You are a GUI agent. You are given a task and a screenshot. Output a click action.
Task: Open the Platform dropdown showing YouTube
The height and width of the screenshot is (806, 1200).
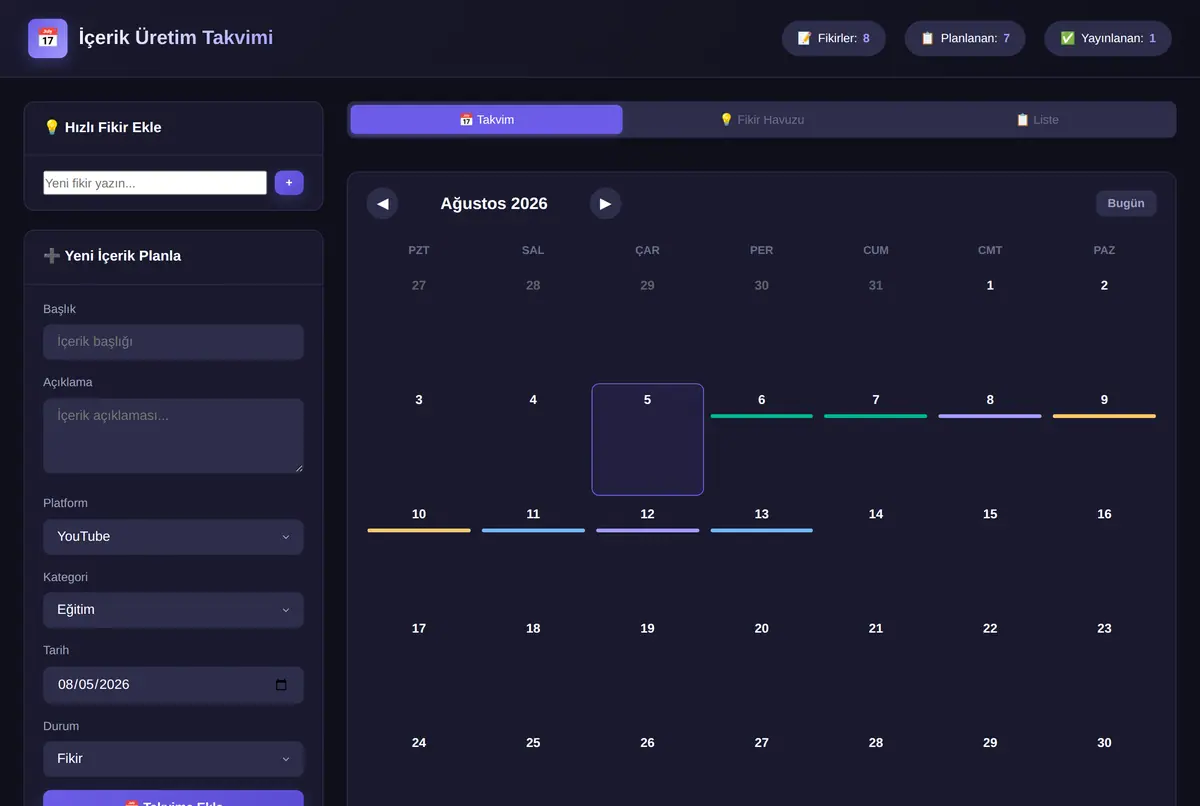click(173, 537)
